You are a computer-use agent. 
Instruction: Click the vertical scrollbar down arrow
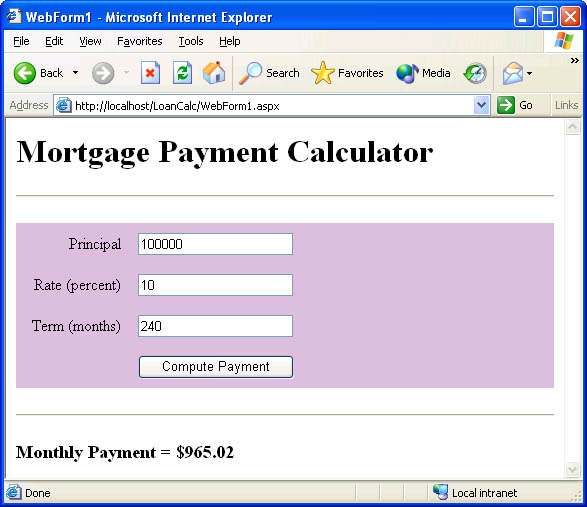[572, 469]
